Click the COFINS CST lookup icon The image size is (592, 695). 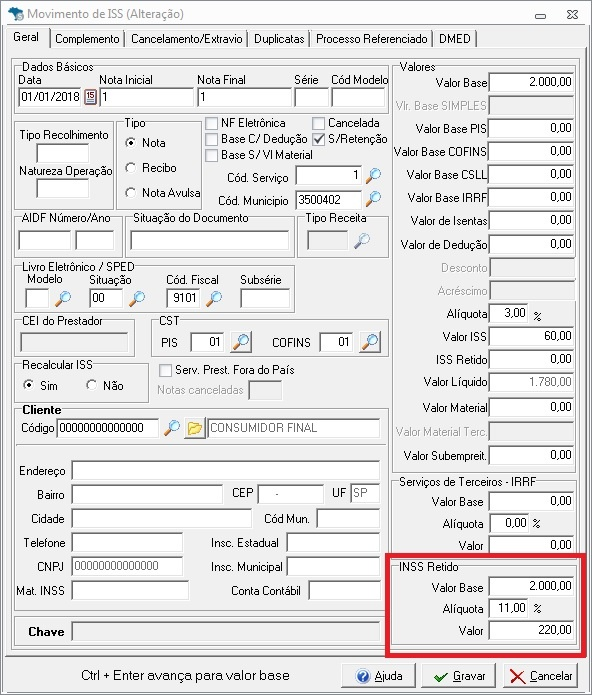(x=370, y=342)
